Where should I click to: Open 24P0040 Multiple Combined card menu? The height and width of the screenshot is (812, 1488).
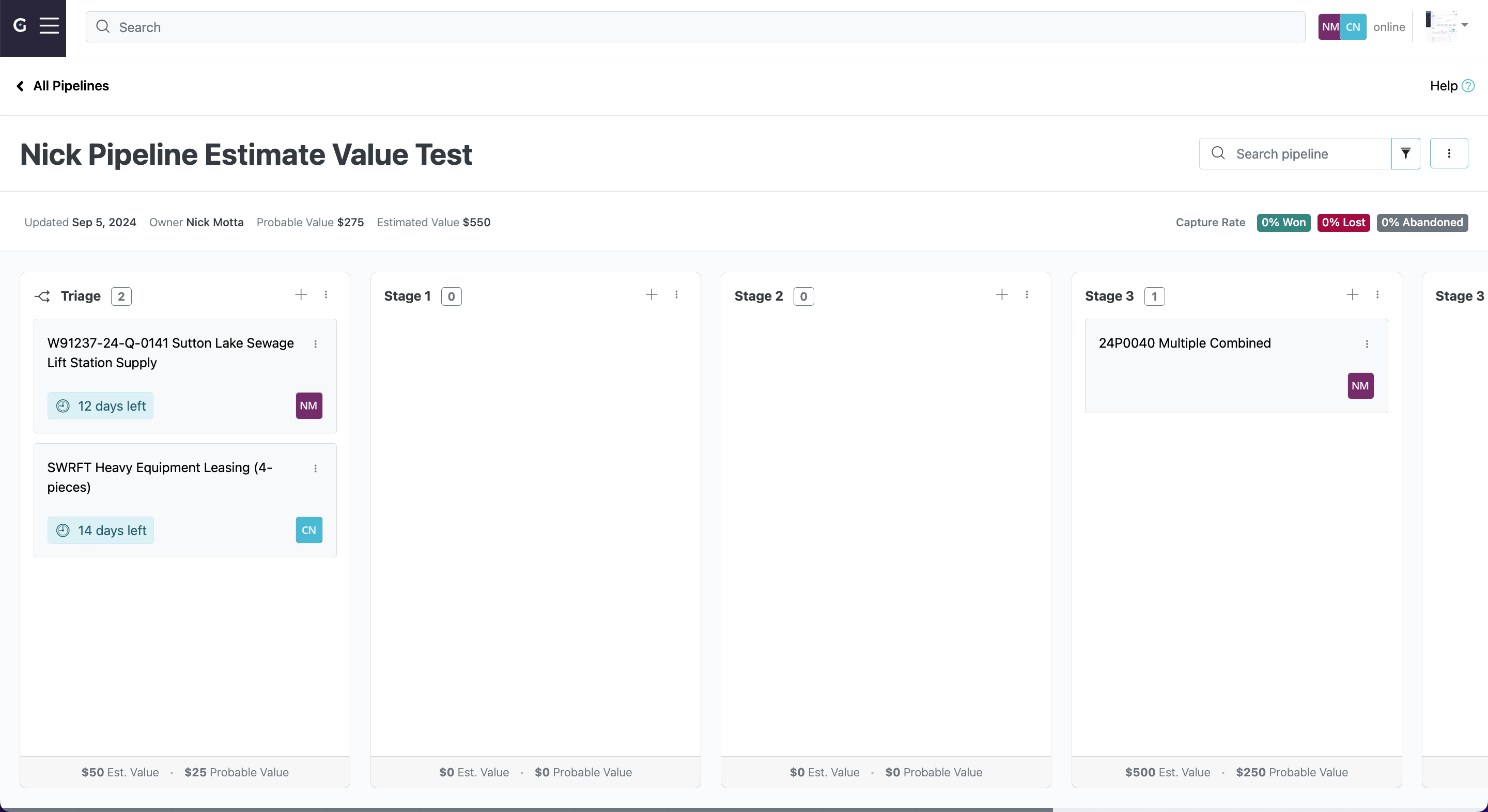[x=1367, y=344]
